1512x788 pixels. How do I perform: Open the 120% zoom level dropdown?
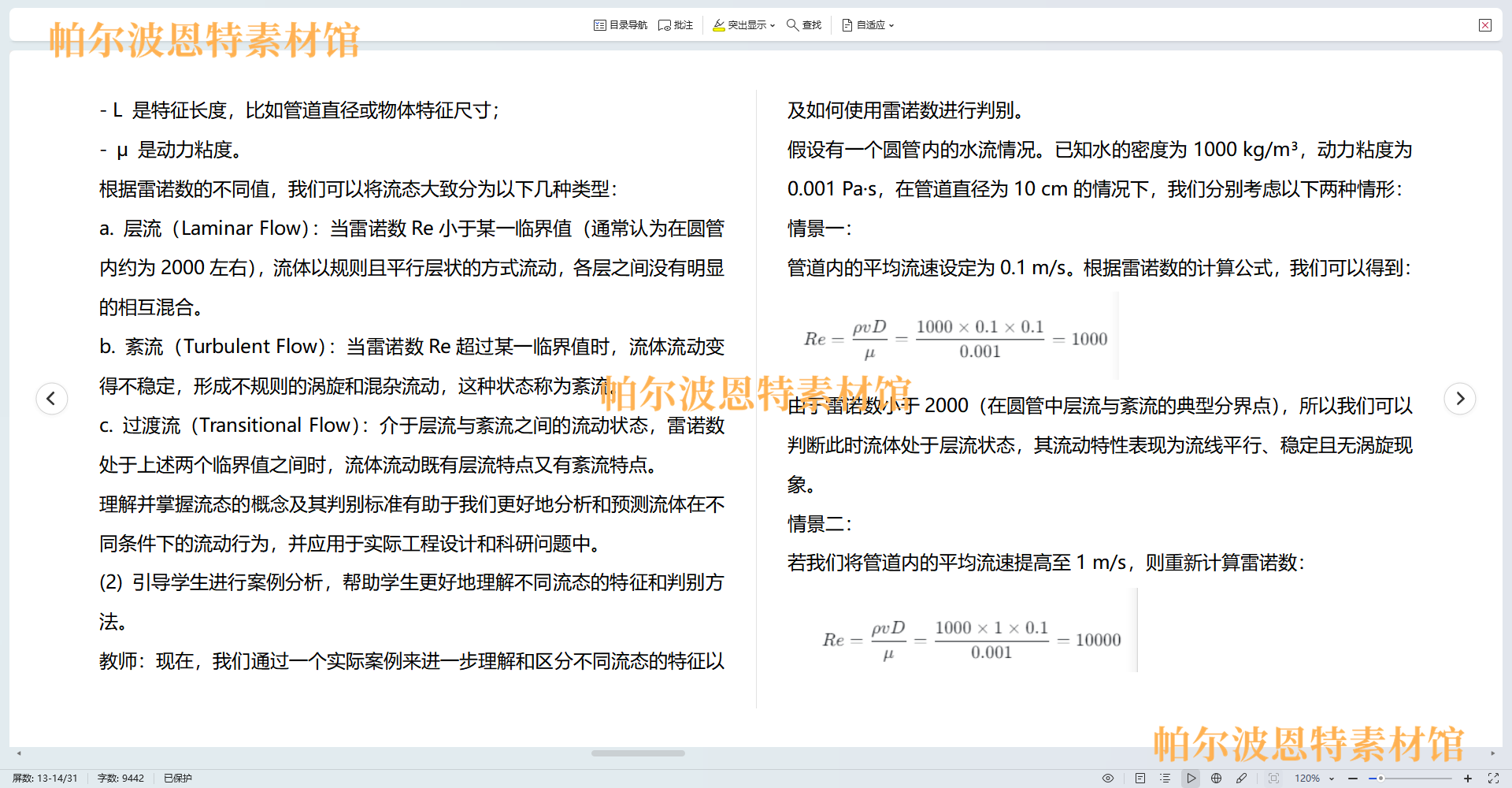tap(1314, 778)
